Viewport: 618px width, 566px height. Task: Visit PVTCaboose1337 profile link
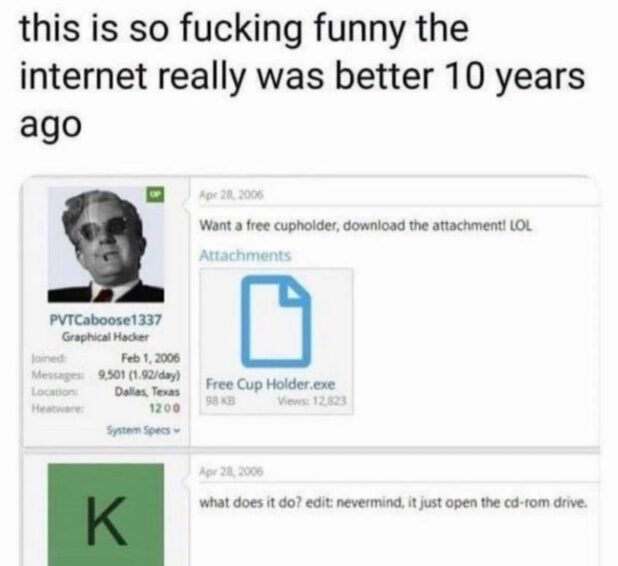(105, 320)
